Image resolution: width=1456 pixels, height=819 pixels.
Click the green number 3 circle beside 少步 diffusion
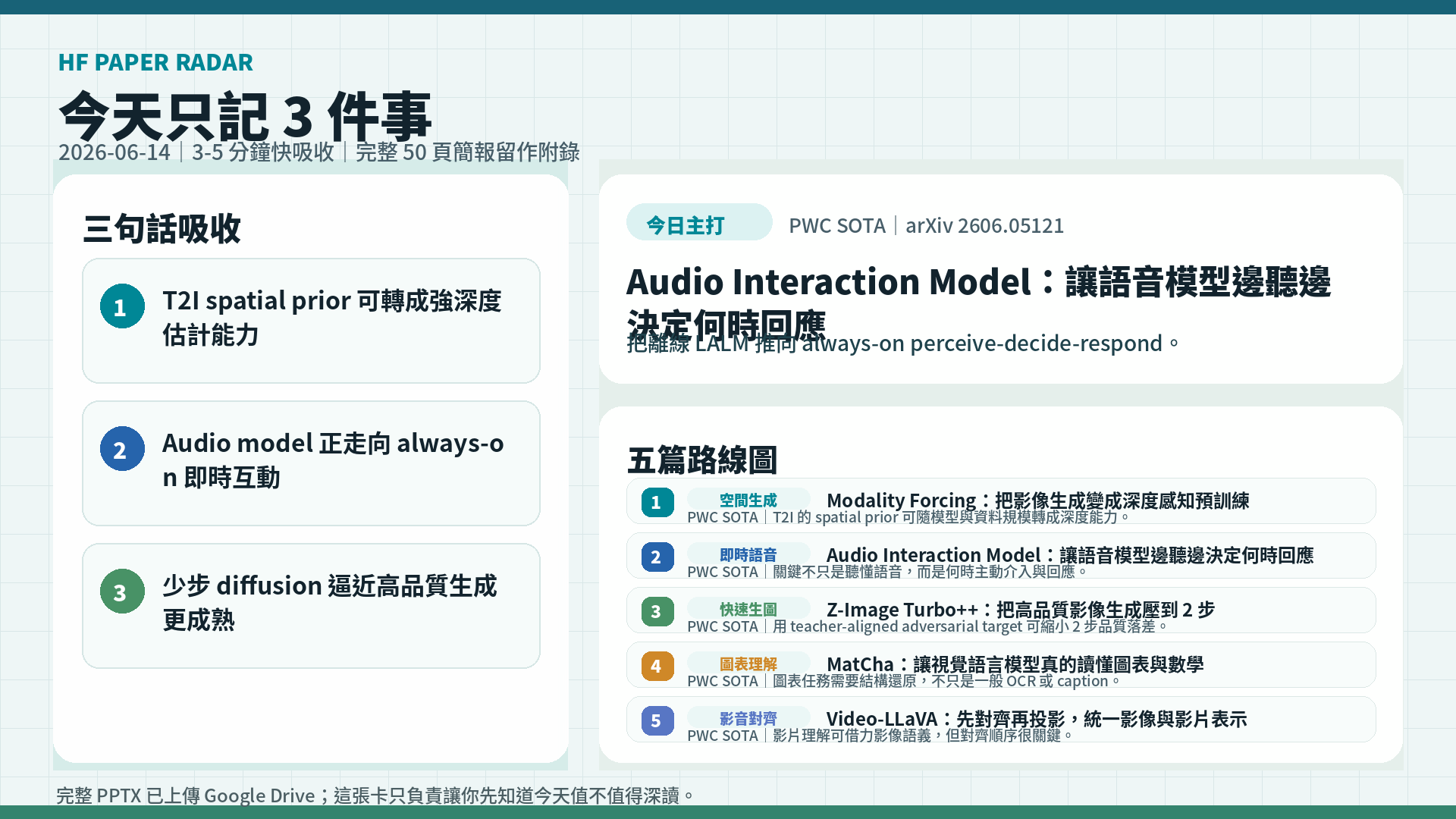pyautogui.click(x=122, y=591)
